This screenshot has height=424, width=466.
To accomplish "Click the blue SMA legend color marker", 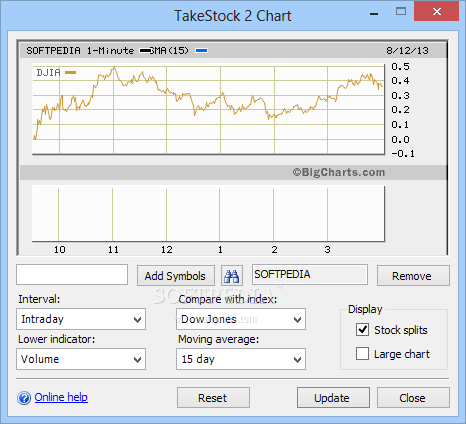I will 202,51.
